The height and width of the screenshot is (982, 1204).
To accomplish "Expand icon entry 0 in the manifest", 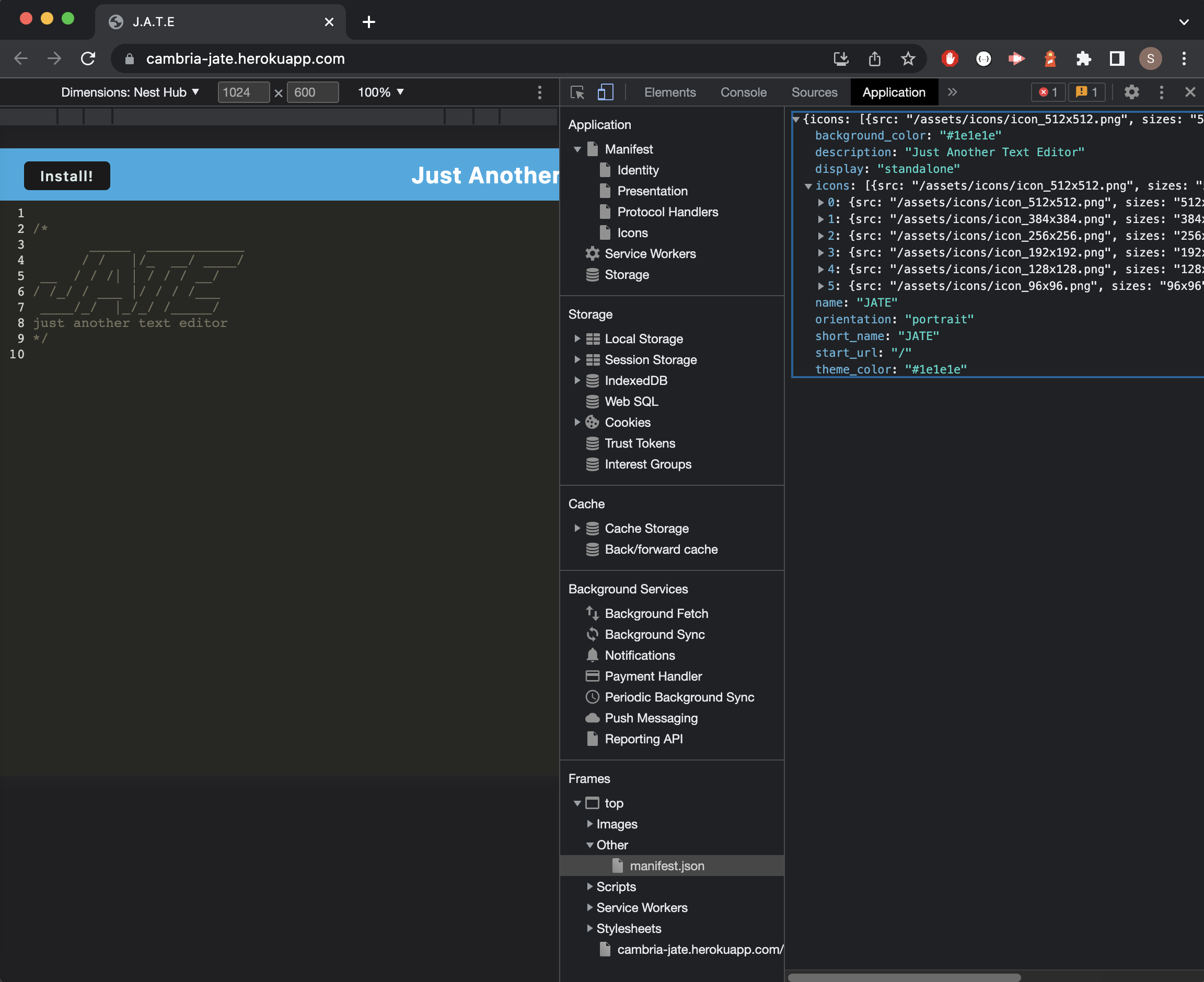I will pyautogui.click(x=821, y=202).
